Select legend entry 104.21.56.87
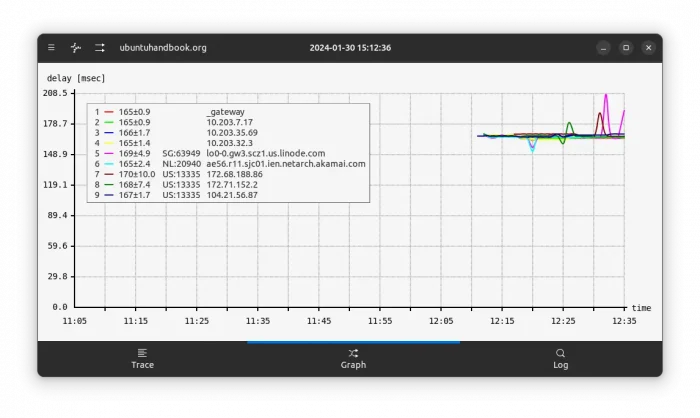This screenshot has width=700, height=418. coord(232,195)
